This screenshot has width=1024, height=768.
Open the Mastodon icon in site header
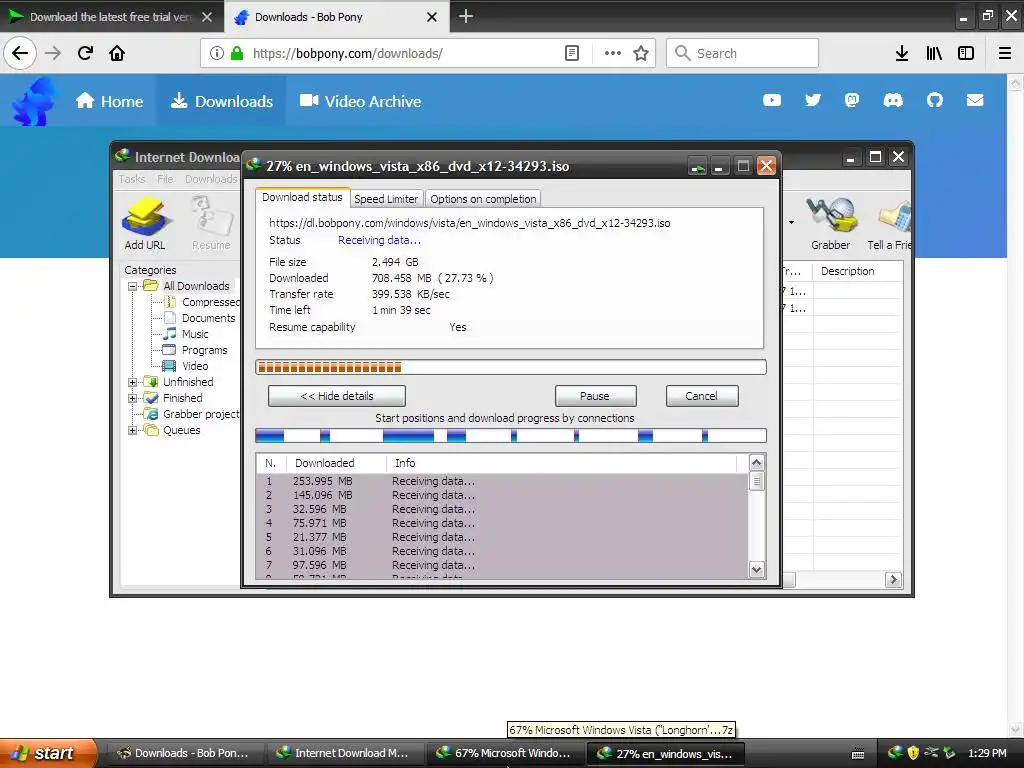pyautogui.click(x=852, y=100)
